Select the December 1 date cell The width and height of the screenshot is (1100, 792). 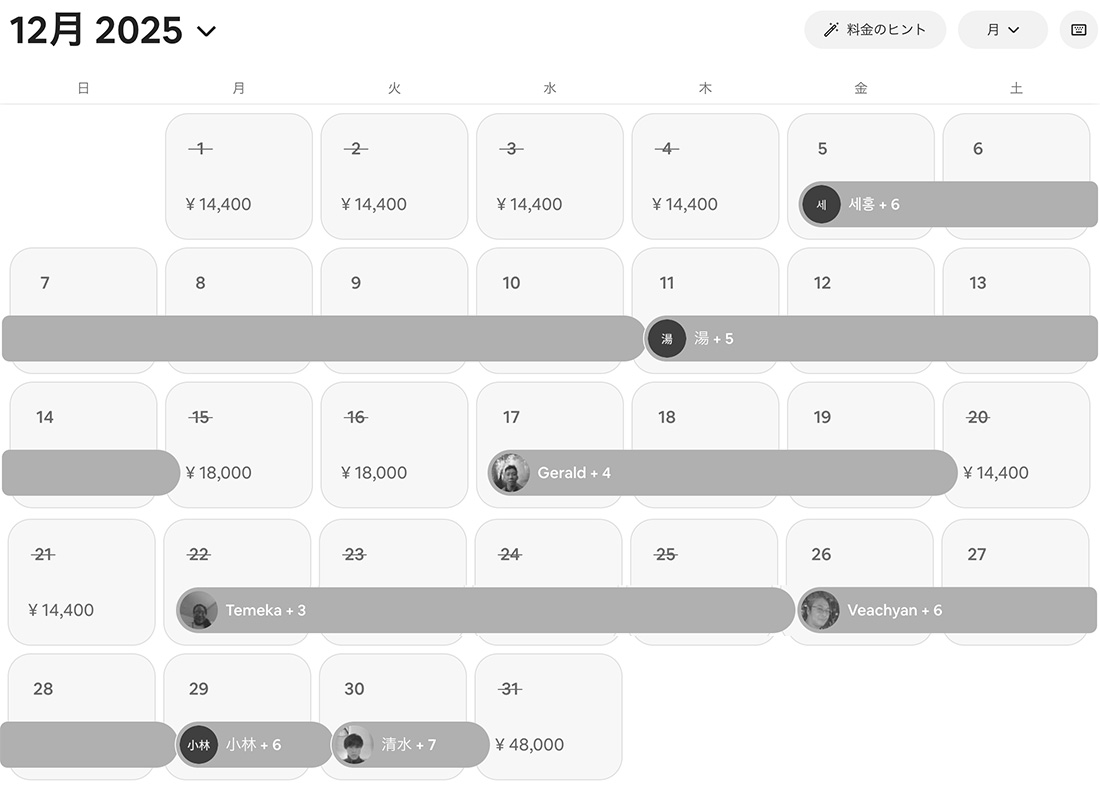[x=238, y=176]
